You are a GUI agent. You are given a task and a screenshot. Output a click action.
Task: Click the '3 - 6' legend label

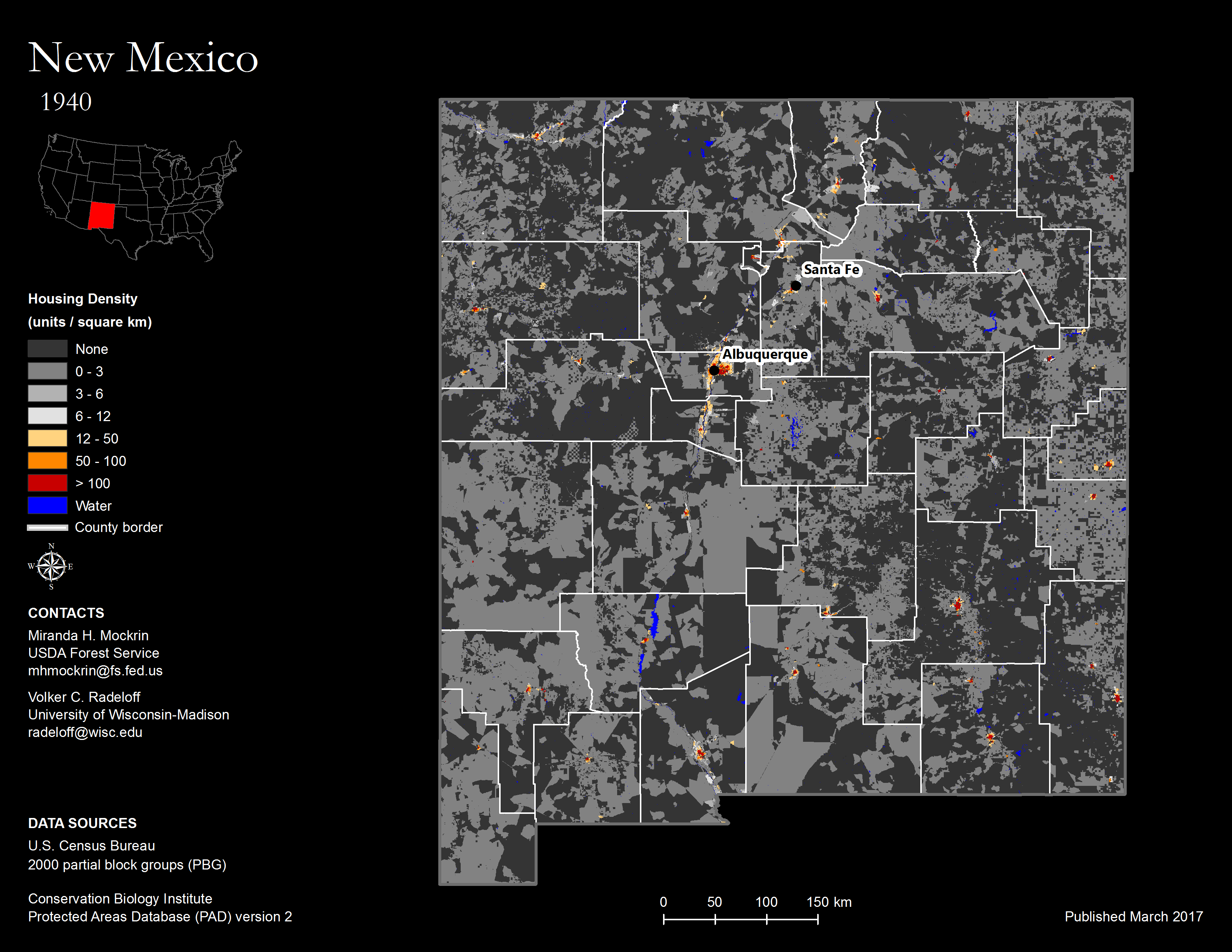pyautogui.click(x=90, y=394)
